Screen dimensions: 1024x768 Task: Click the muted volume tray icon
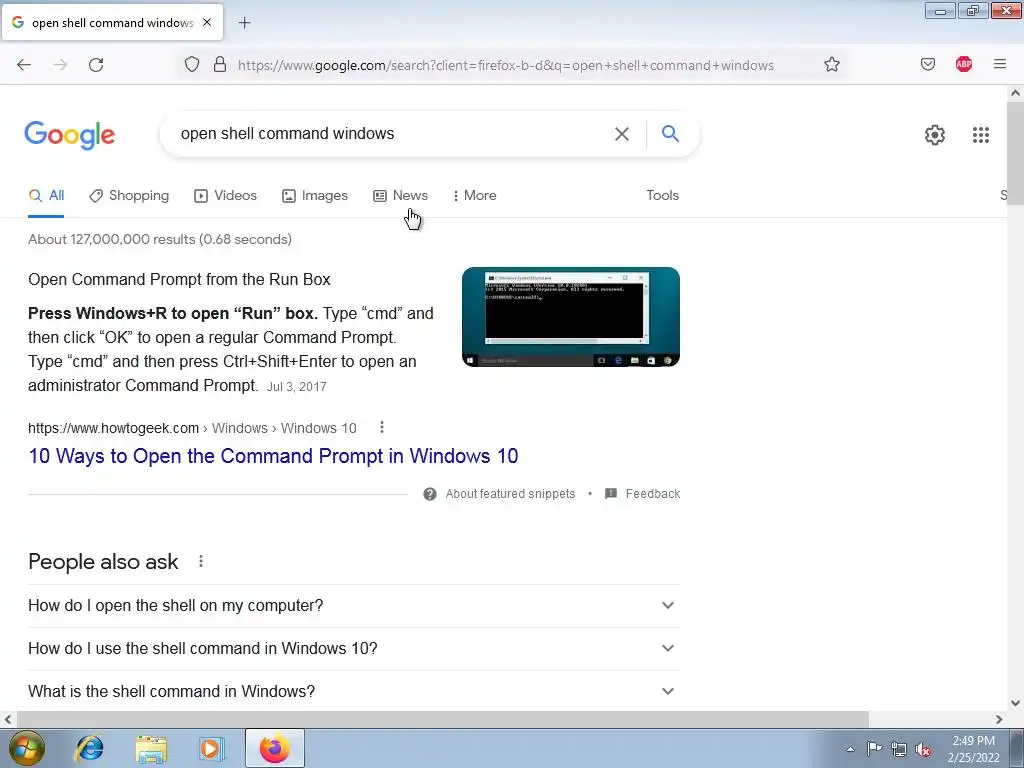[923, 749]
